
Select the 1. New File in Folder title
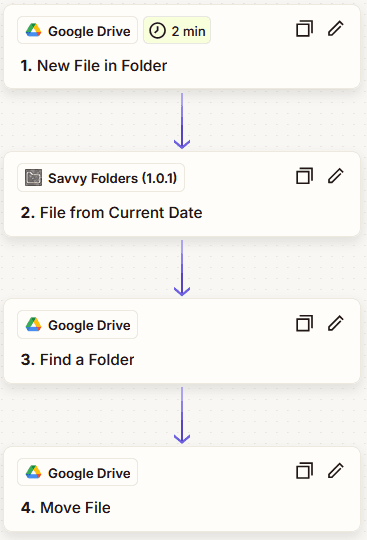pos(94,65)
